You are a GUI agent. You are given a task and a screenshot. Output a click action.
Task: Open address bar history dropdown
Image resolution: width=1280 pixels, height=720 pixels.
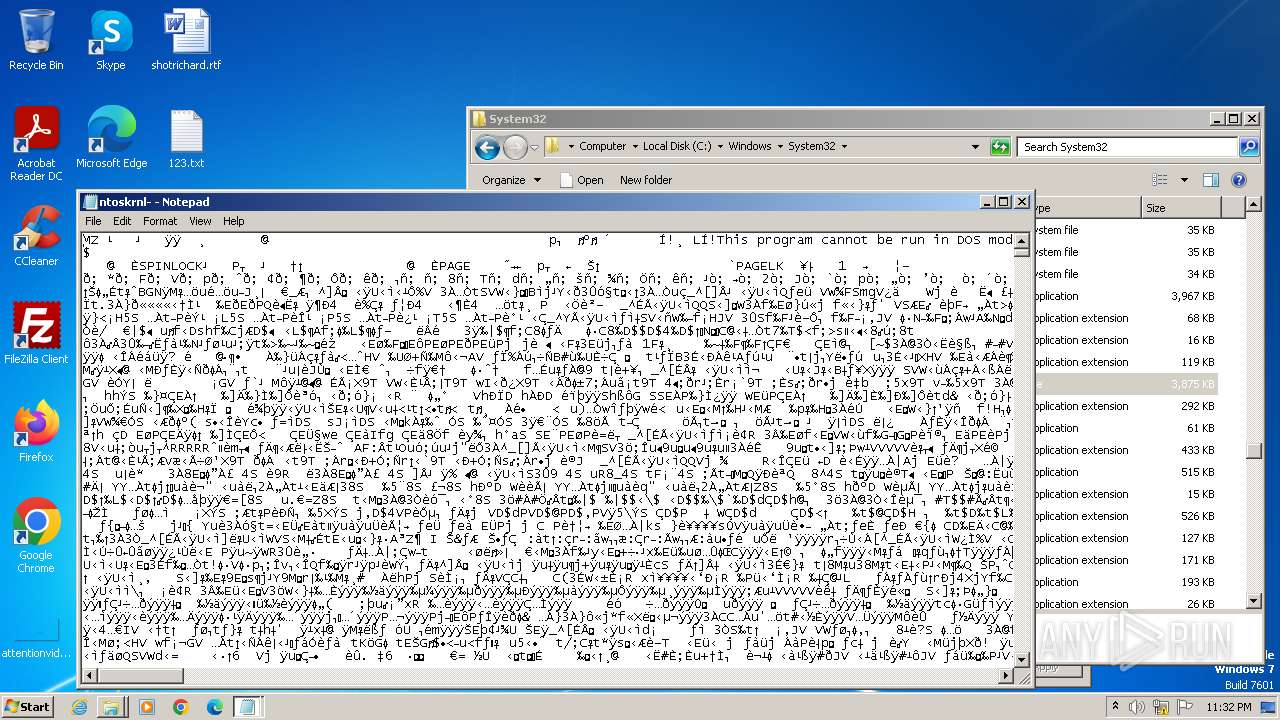[976, 147]
